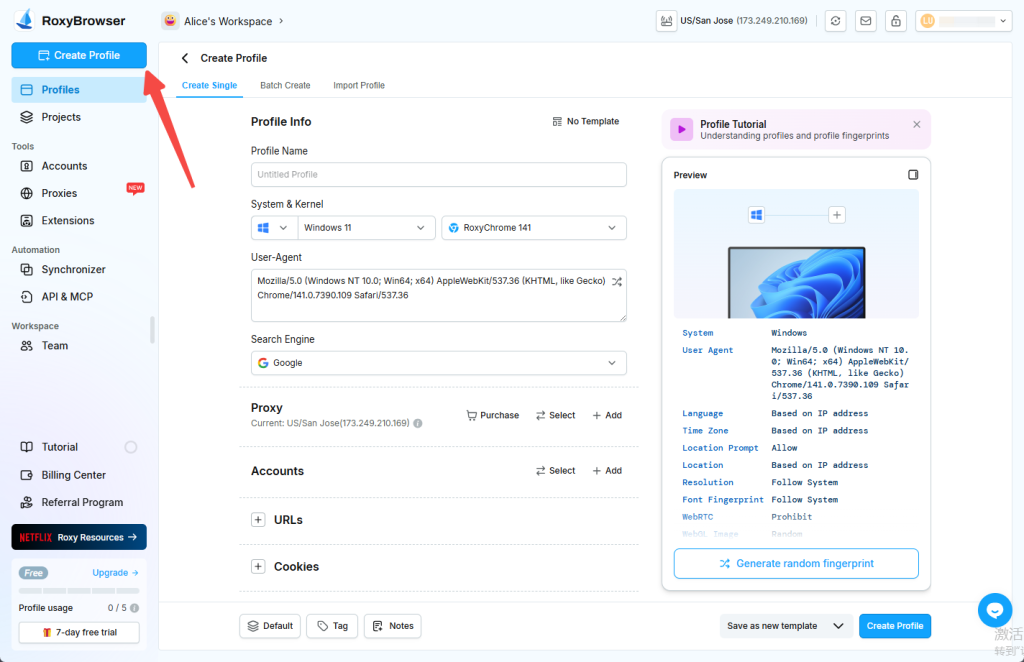Collapse the Preview panel icon

point(912,175)
